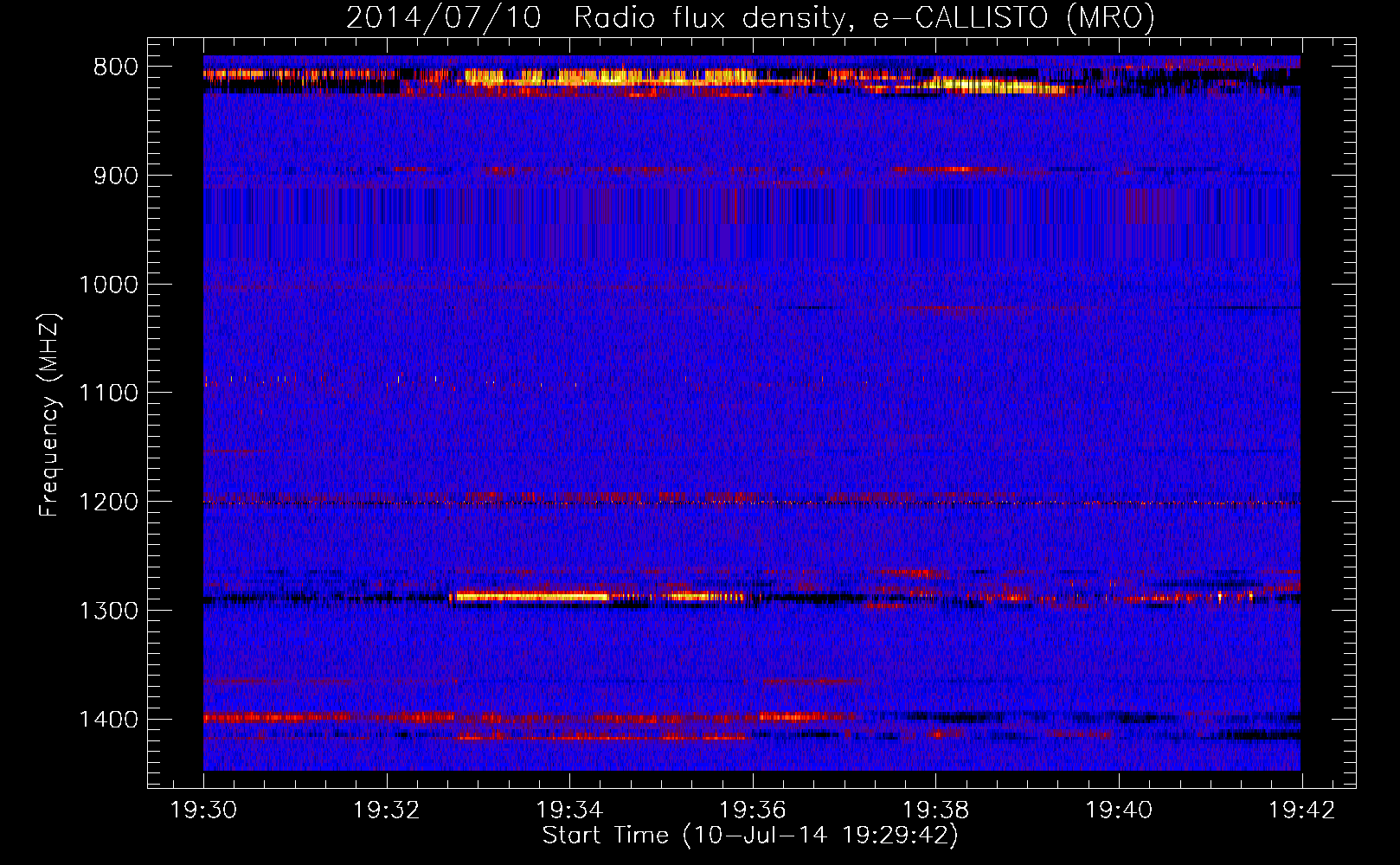Image resolution: width=1400 pixels, height=865 pixels.
Task: Click the 'Frequency (MHZ)' axis label
Action: (49, 415)
